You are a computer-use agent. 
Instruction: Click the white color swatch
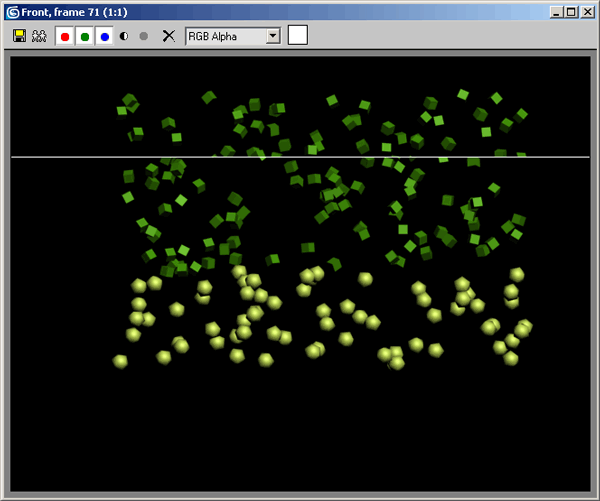coord(298,35)
